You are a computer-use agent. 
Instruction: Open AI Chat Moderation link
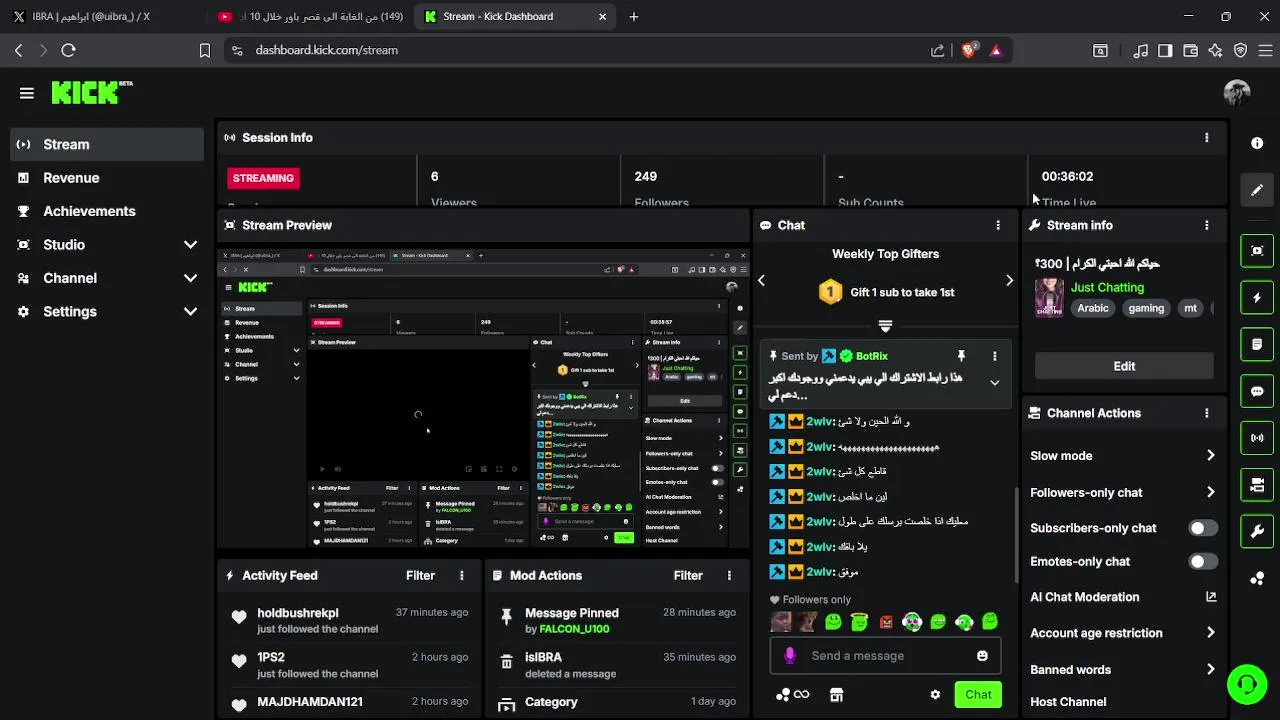[x=1123, y=597]
